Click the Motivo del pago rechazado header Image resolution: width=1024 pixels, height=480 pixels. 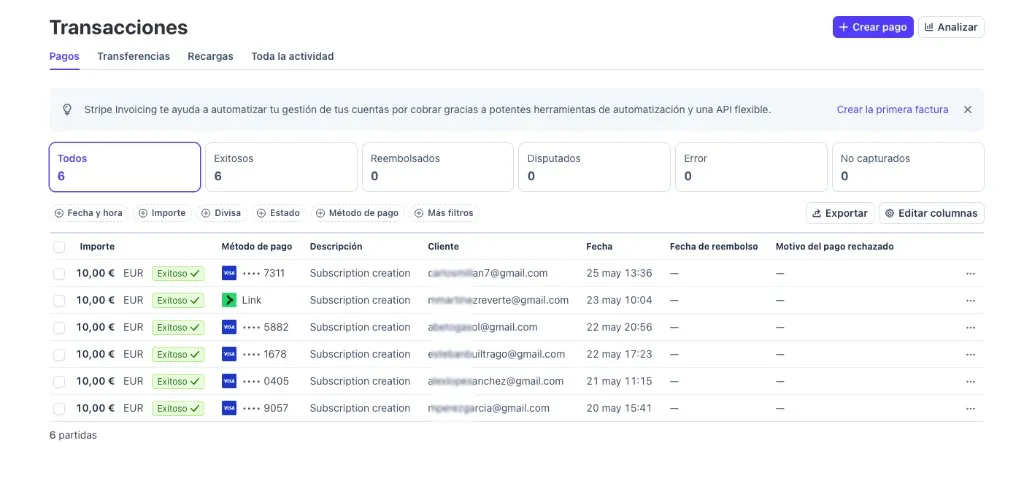835,247
